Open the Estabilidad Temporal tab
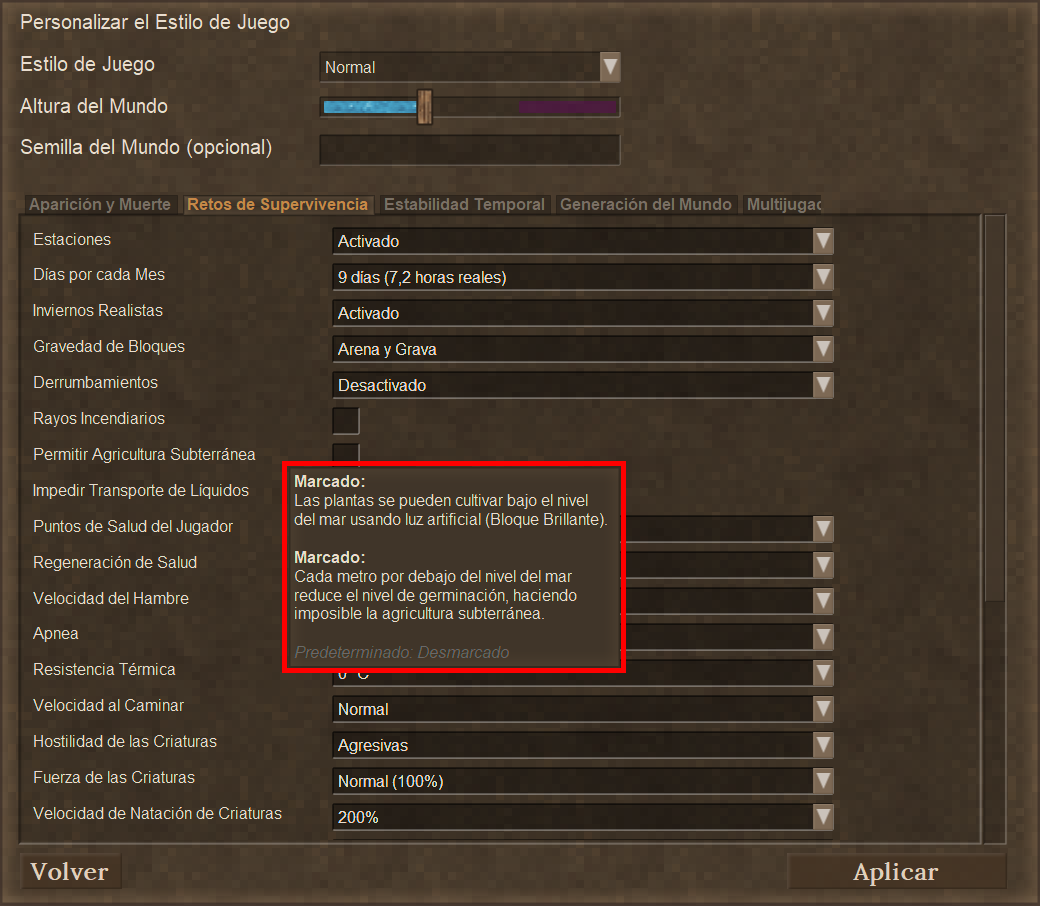 [x=464, y=204]
